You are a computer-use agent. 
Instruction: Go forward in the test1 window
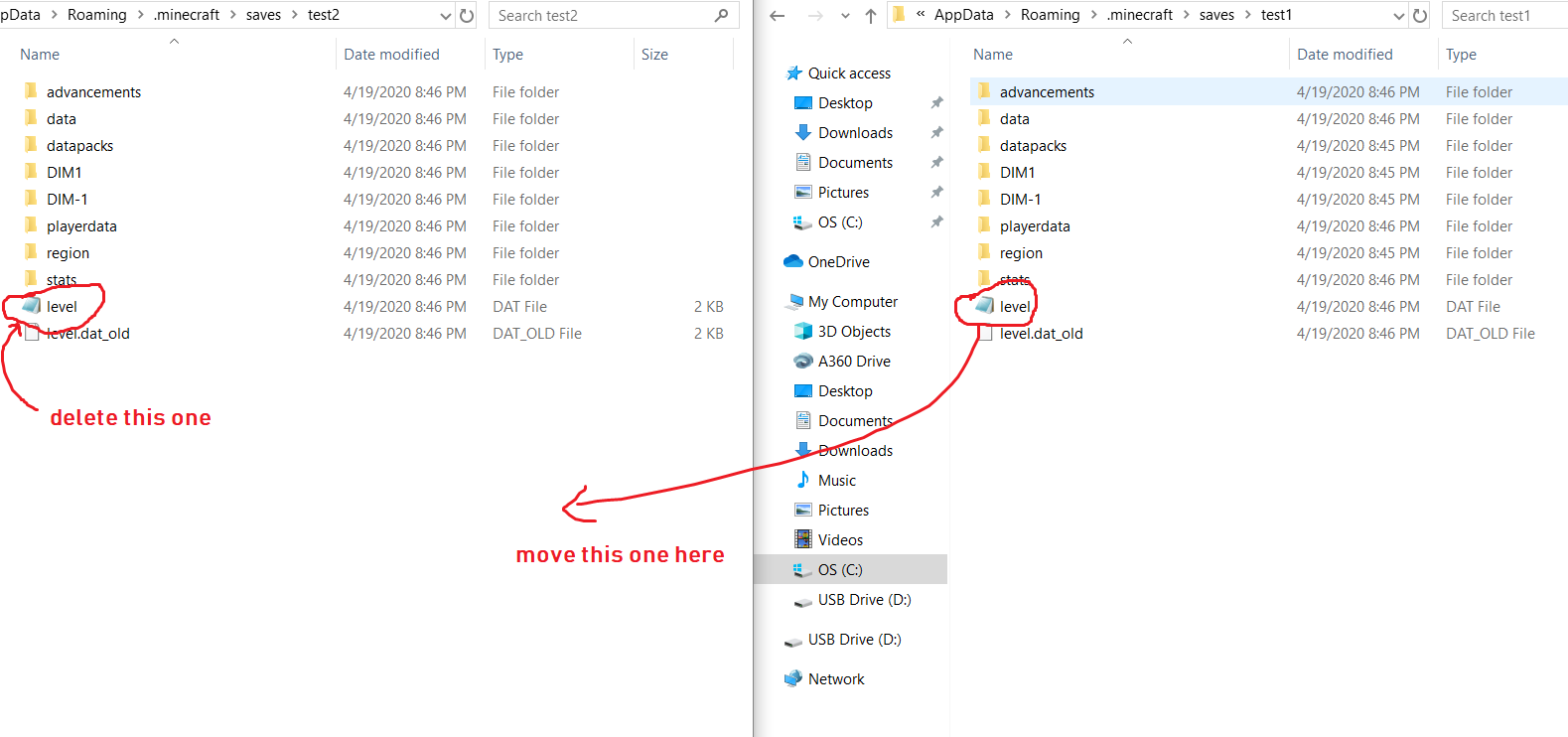pyautogui.click(x=815, y=15)
